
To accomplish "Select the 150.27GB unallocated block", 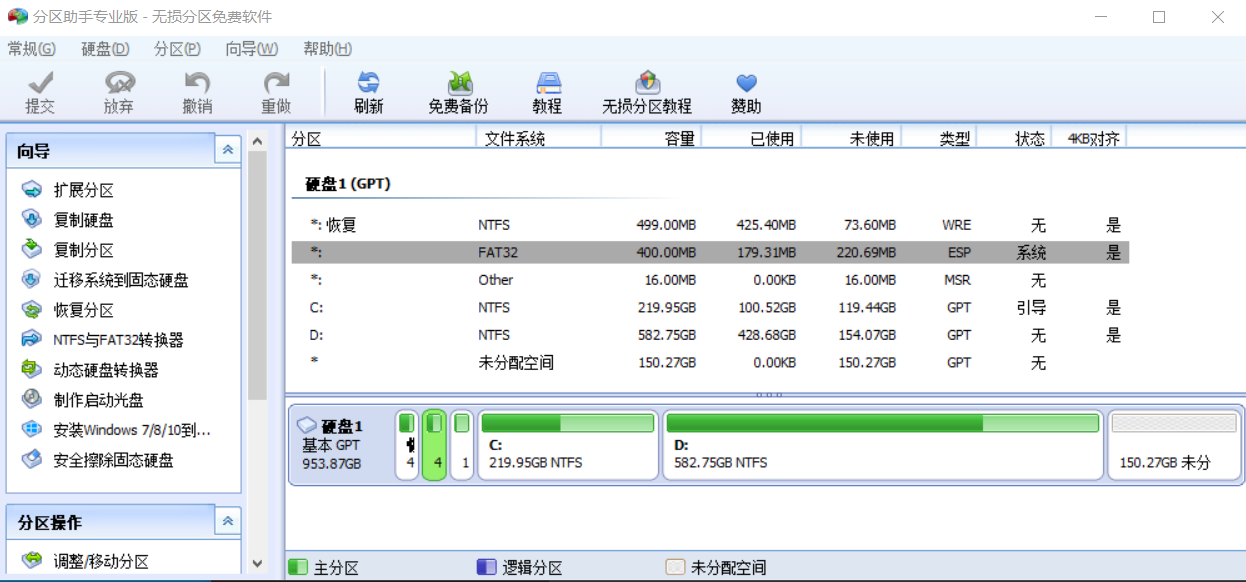I will coord(1172,445).
